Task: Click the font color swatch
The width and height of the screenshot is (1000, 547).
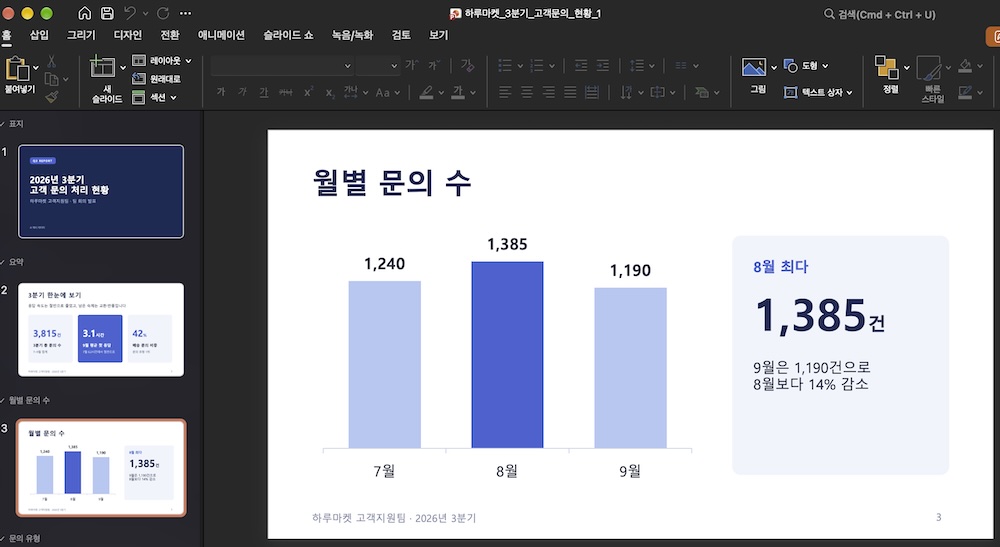Action: pyautogui.click(x=458, y=92)
